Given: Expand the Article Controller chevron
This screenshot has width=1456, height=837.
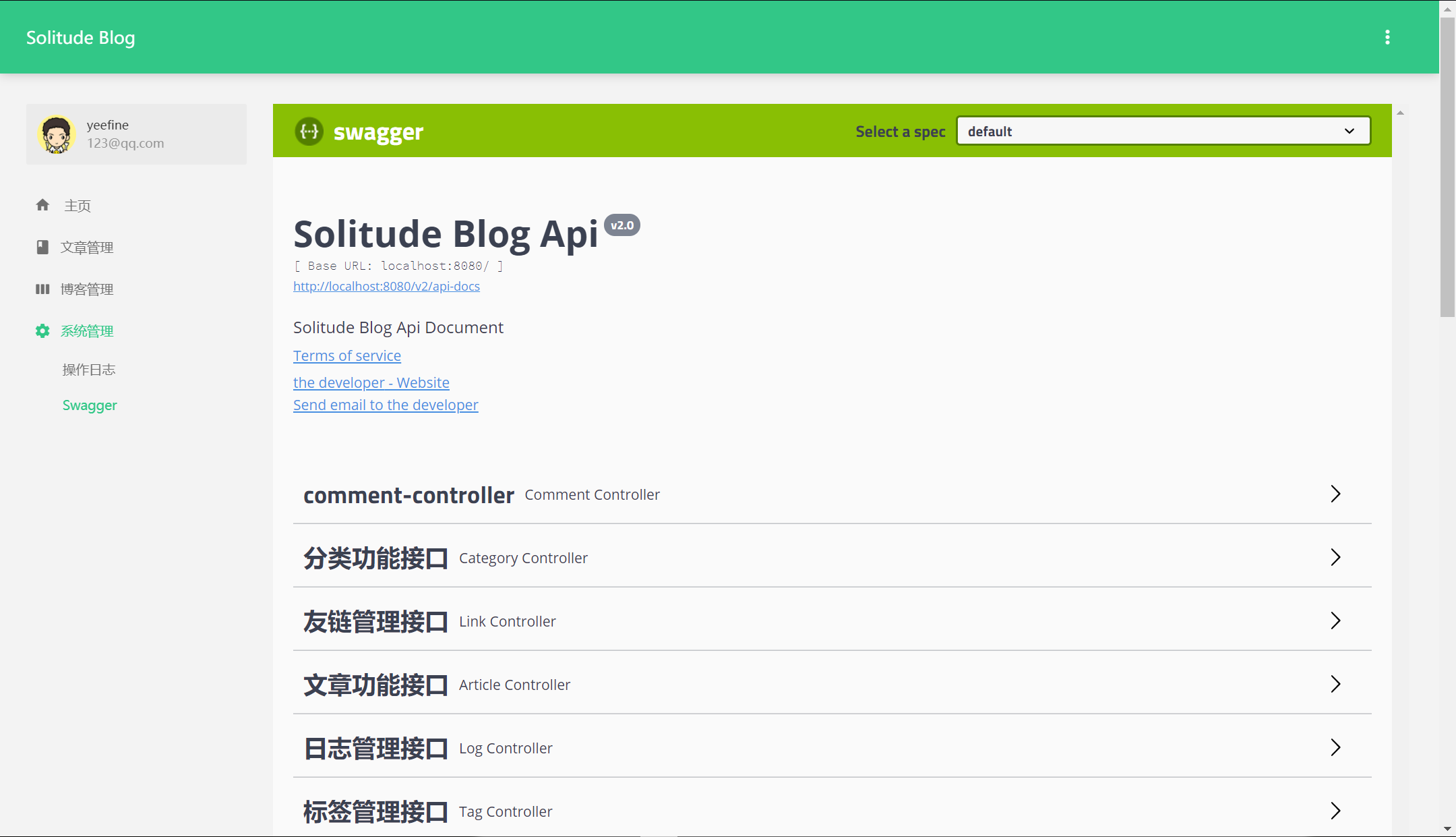Looking at the screenshot, I should [1335, 684].
